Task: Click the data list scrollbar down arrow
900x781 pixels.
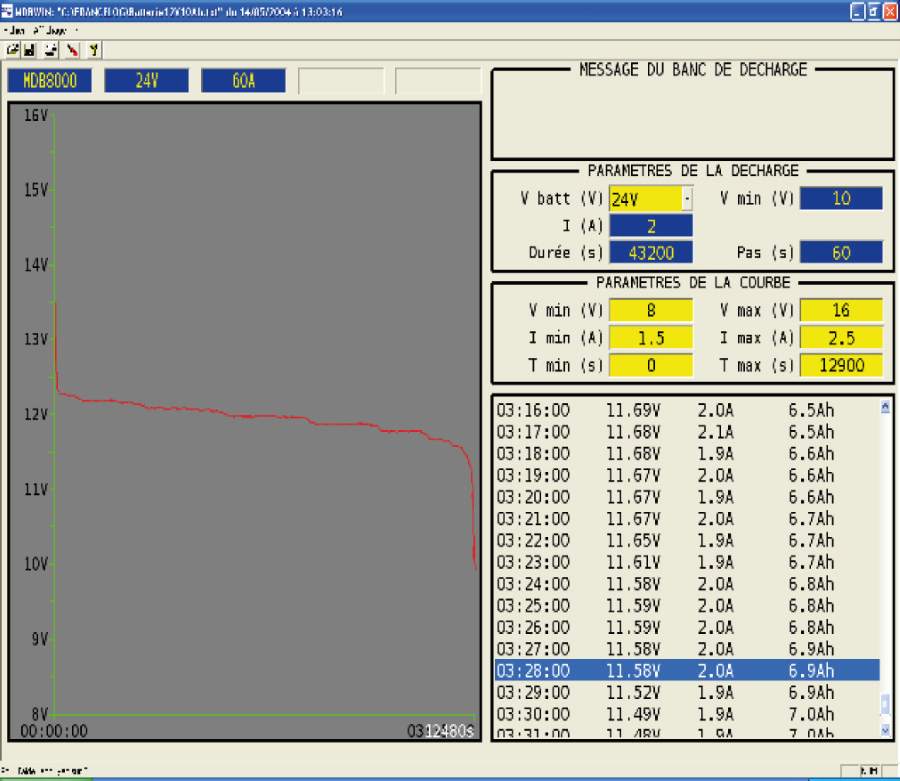Action: point(885,730)
